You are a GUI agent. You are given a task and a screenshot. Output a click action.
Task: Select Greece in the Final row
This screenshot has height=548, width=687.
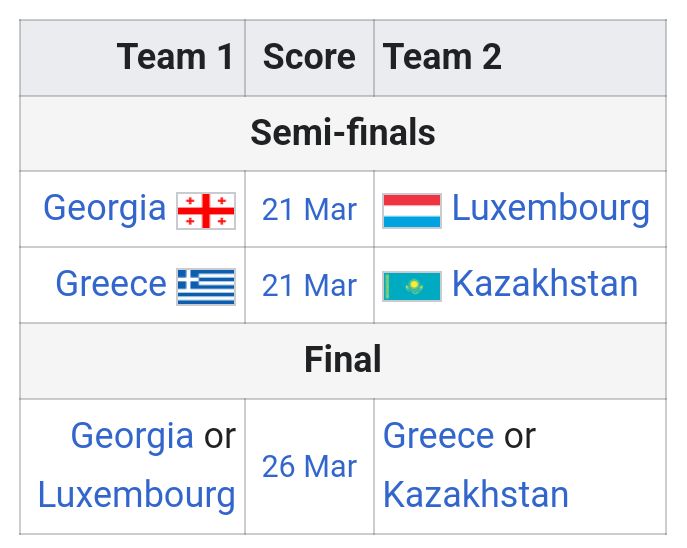click(x=439, y=436)
